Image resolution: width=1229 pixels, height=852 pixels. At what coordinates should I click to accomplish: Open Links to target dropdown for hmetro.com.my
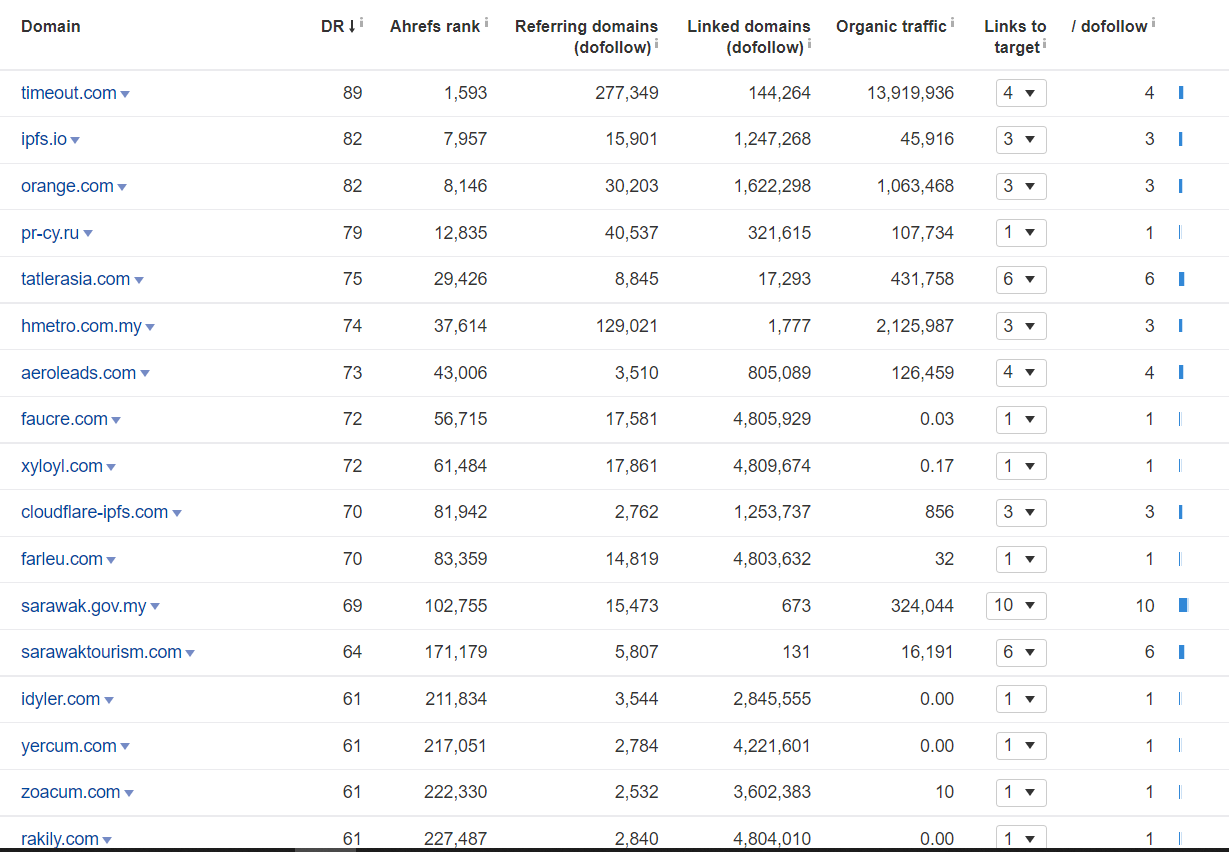pyautogui.click(x=1021, y=326)
